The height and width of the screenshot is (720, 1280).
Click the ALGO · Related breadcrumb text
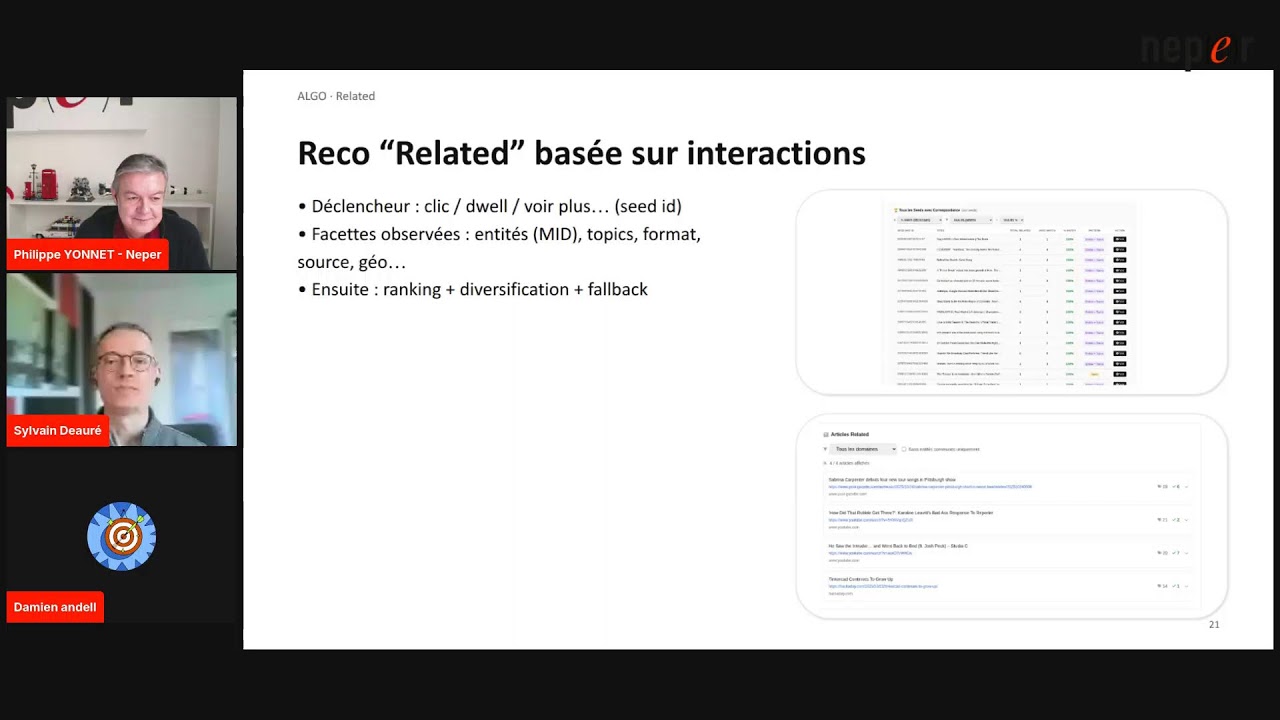pos(336,96)
